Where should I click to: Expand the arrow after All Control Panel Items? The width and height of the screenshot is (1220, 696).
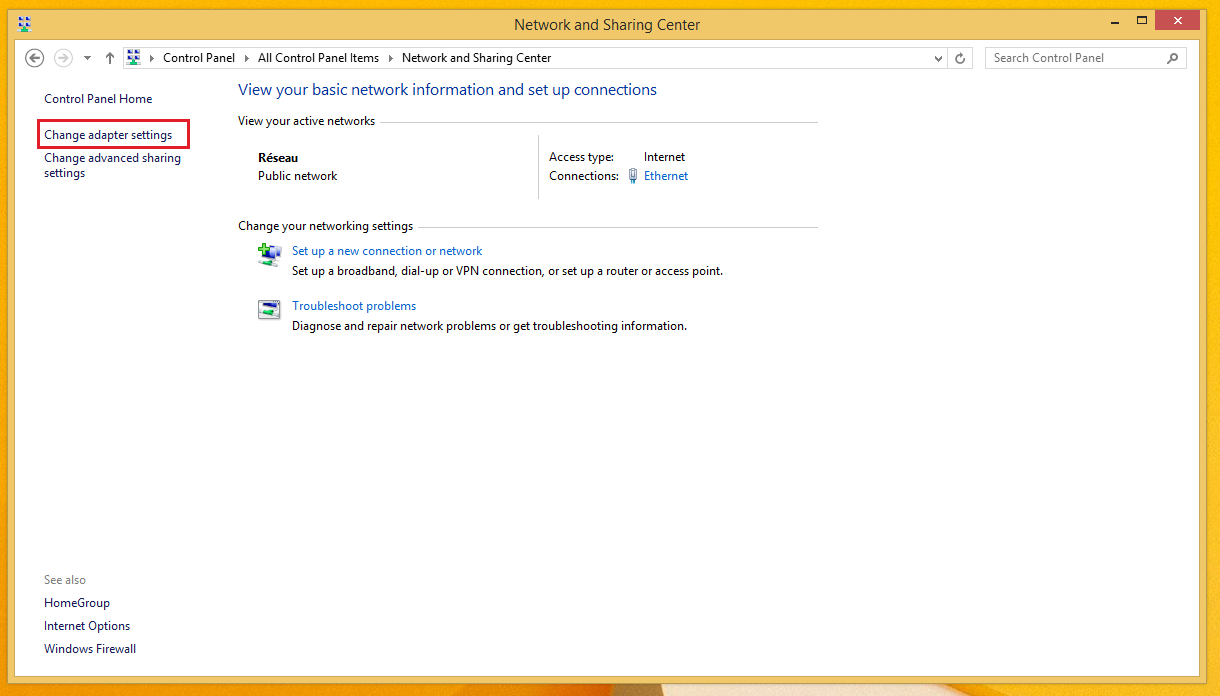point(391,58)
